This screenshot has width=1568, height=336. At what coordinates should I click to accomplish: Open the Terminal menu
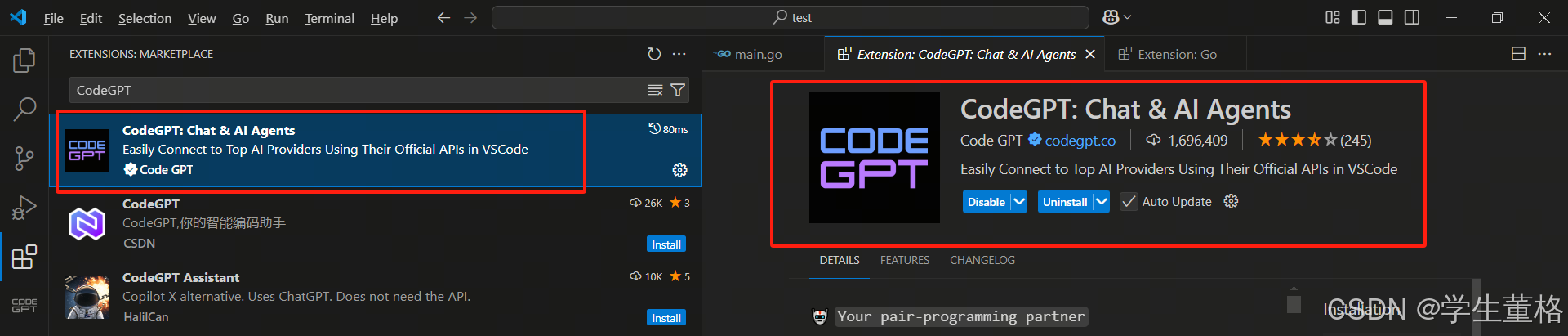(x=329, y=18)
